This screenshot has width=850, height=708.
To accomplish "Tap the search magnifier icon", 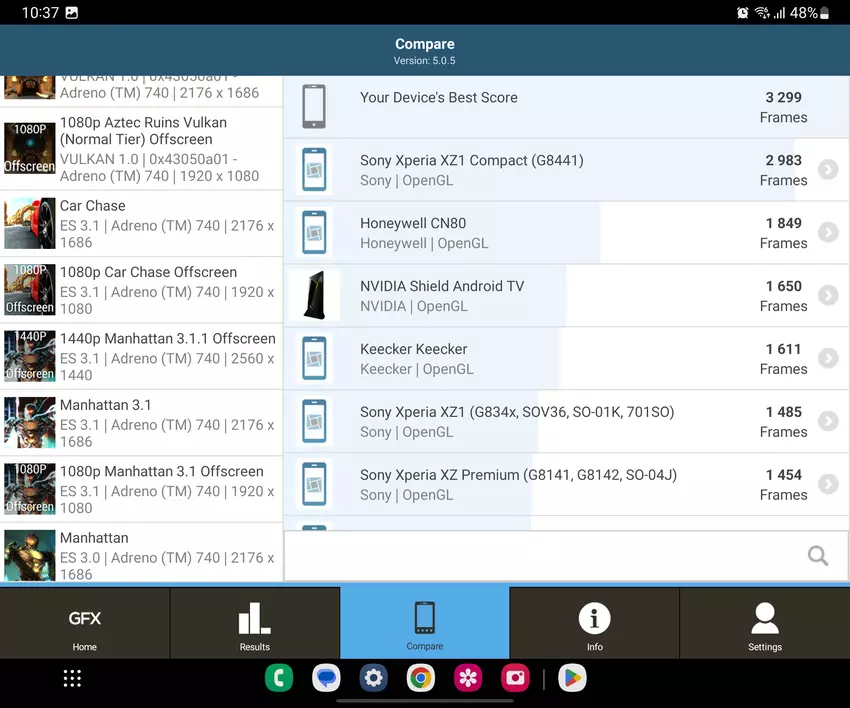I will 817,556.
